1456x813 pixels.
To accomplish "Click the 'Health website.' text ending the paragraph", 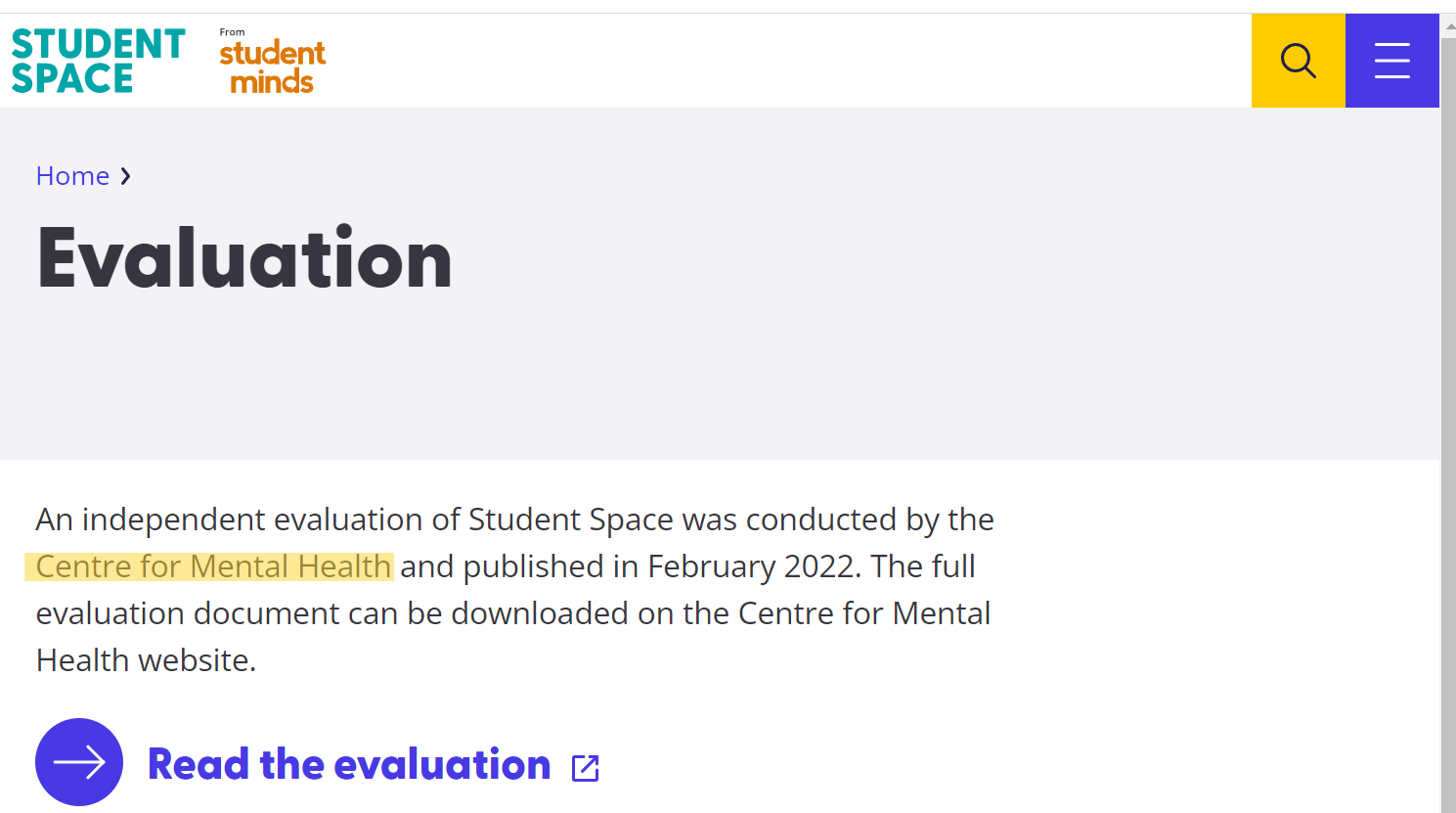I will tap(147, 660).
